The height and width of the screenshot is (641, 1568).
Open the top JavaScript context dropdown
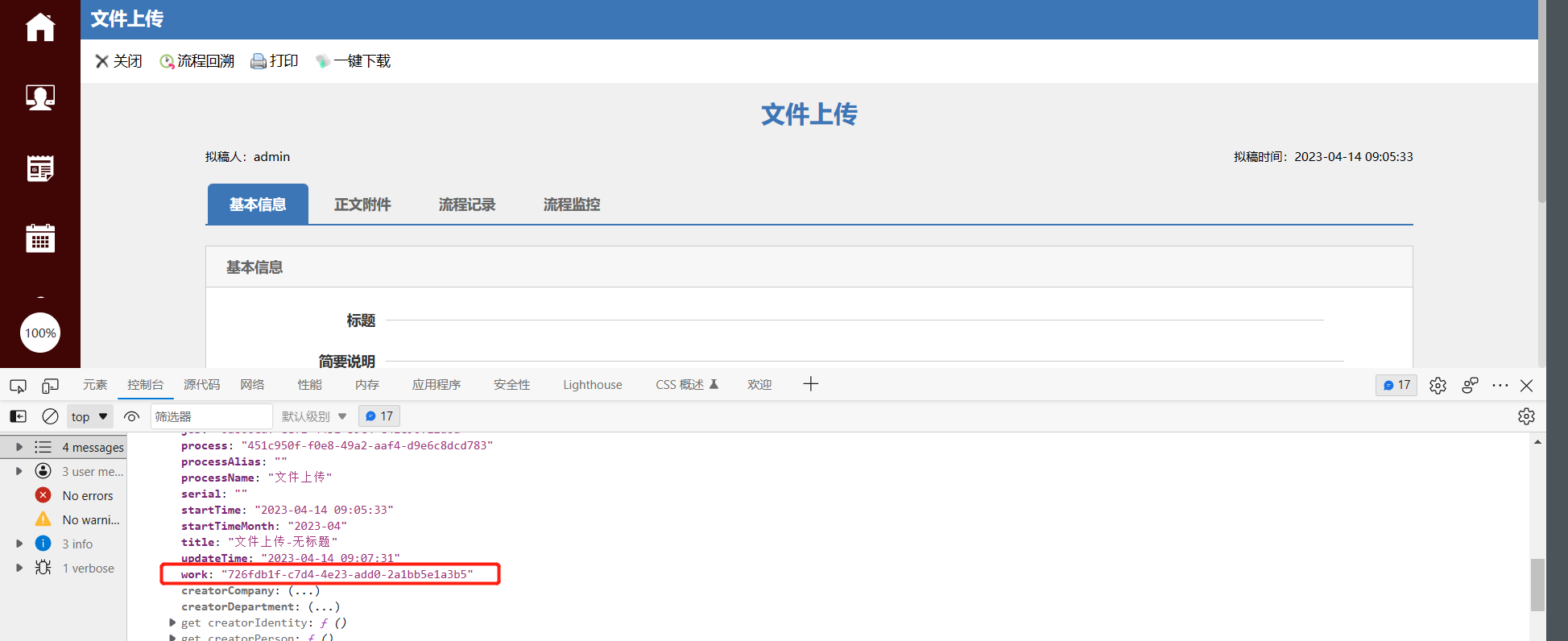89,416
